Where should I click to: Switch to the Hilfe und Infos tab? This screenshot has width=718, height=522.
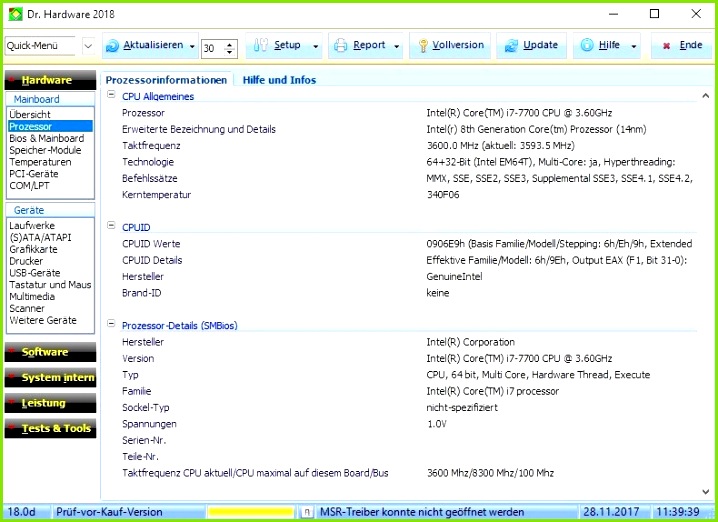pyautogui.click(x=279, y=80)
